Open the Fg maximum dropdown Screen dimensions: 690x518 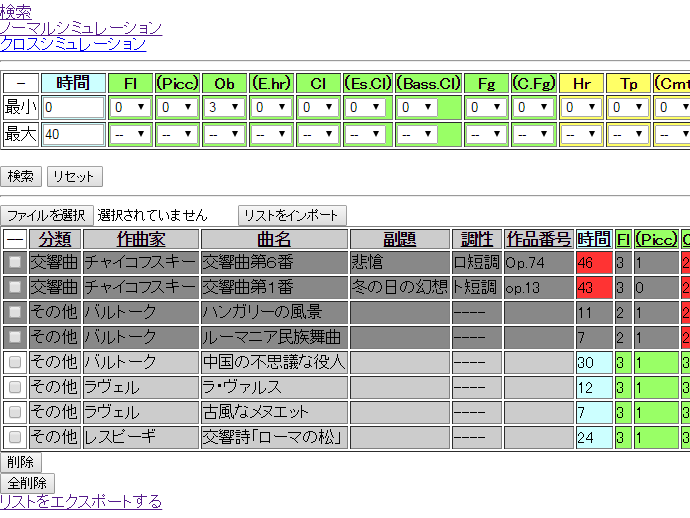(x=486, y=133)
